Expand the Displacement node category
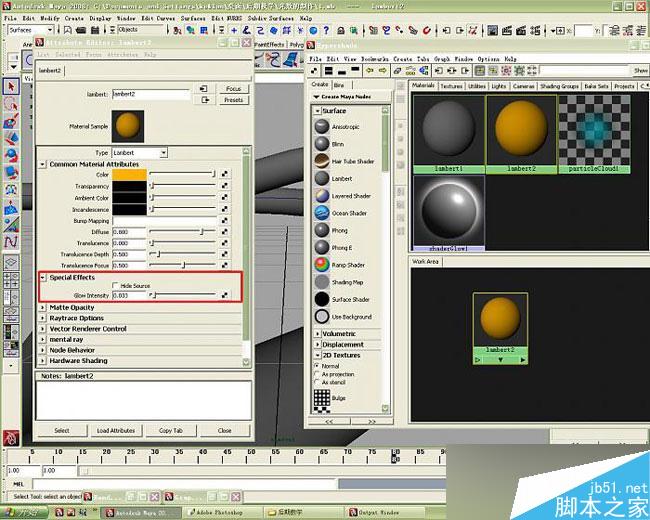This screenshot has width=650, height=520. click(x=318, y=345)
